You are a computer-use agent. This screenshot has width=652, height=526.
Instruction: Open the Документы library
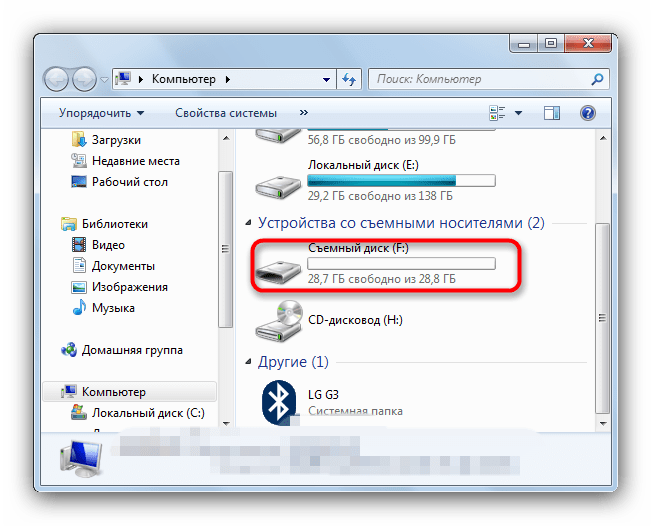(123, 266)
